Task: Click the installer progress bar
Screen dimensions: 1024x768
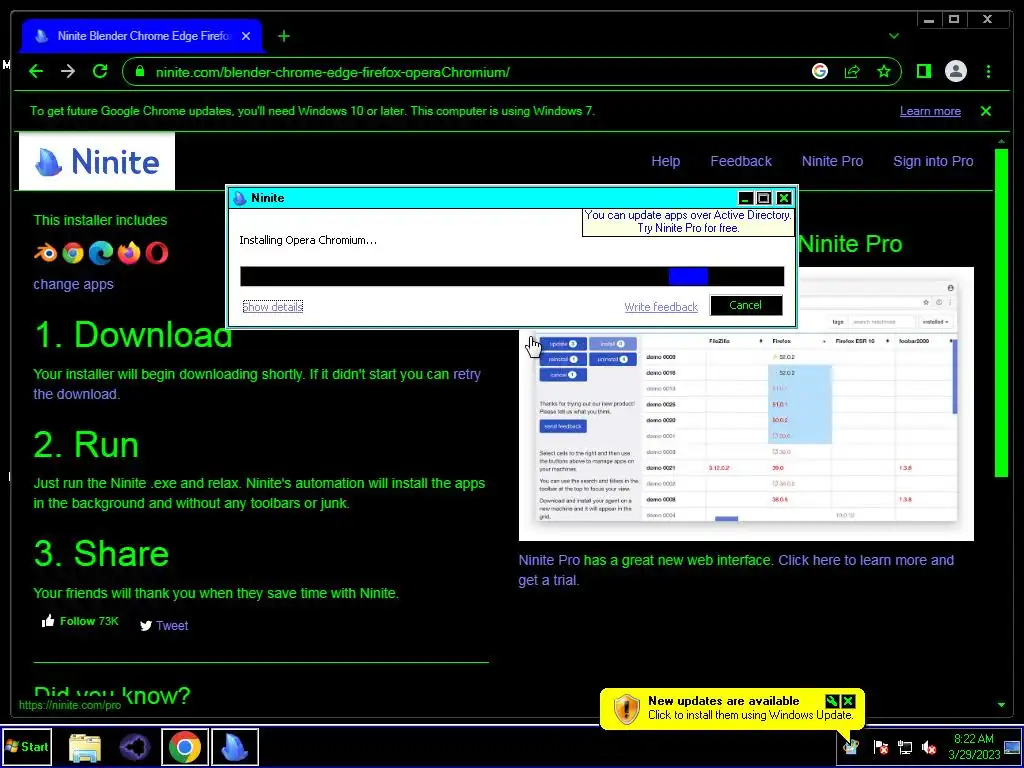Action: (x=512, y=276)
